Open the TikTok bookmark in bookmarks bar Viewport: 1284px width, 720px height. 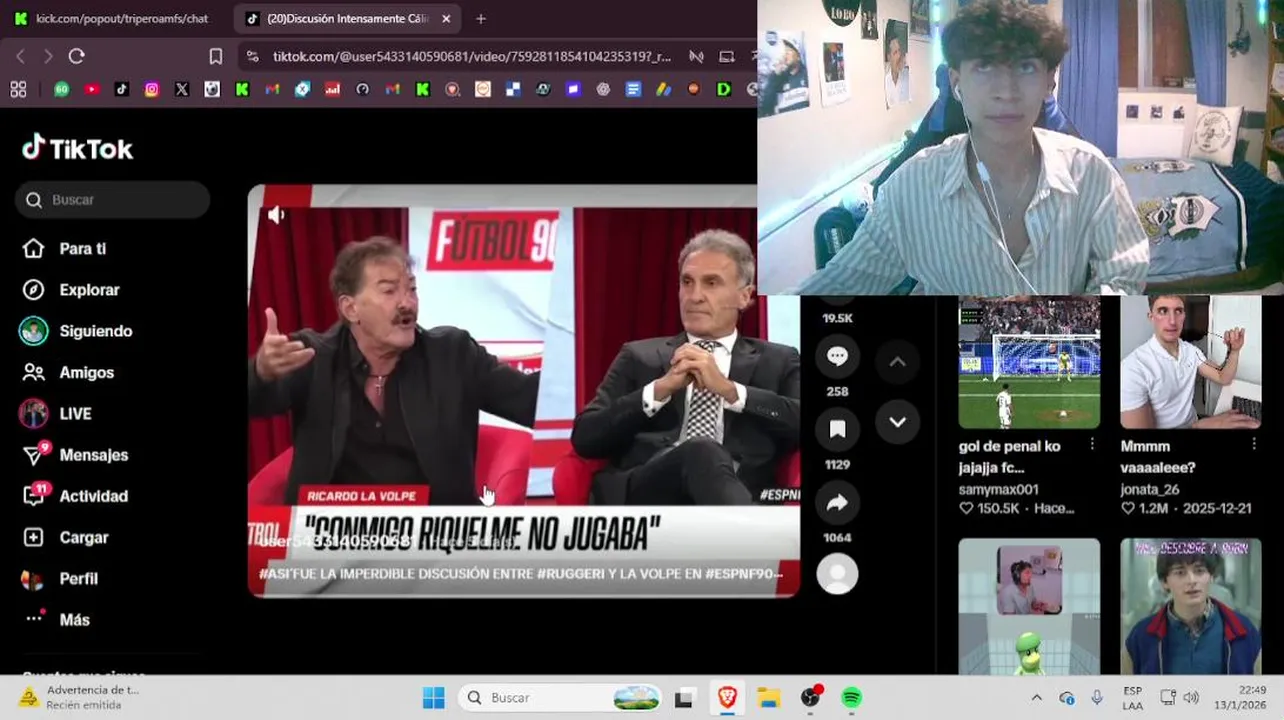point(122,89)
